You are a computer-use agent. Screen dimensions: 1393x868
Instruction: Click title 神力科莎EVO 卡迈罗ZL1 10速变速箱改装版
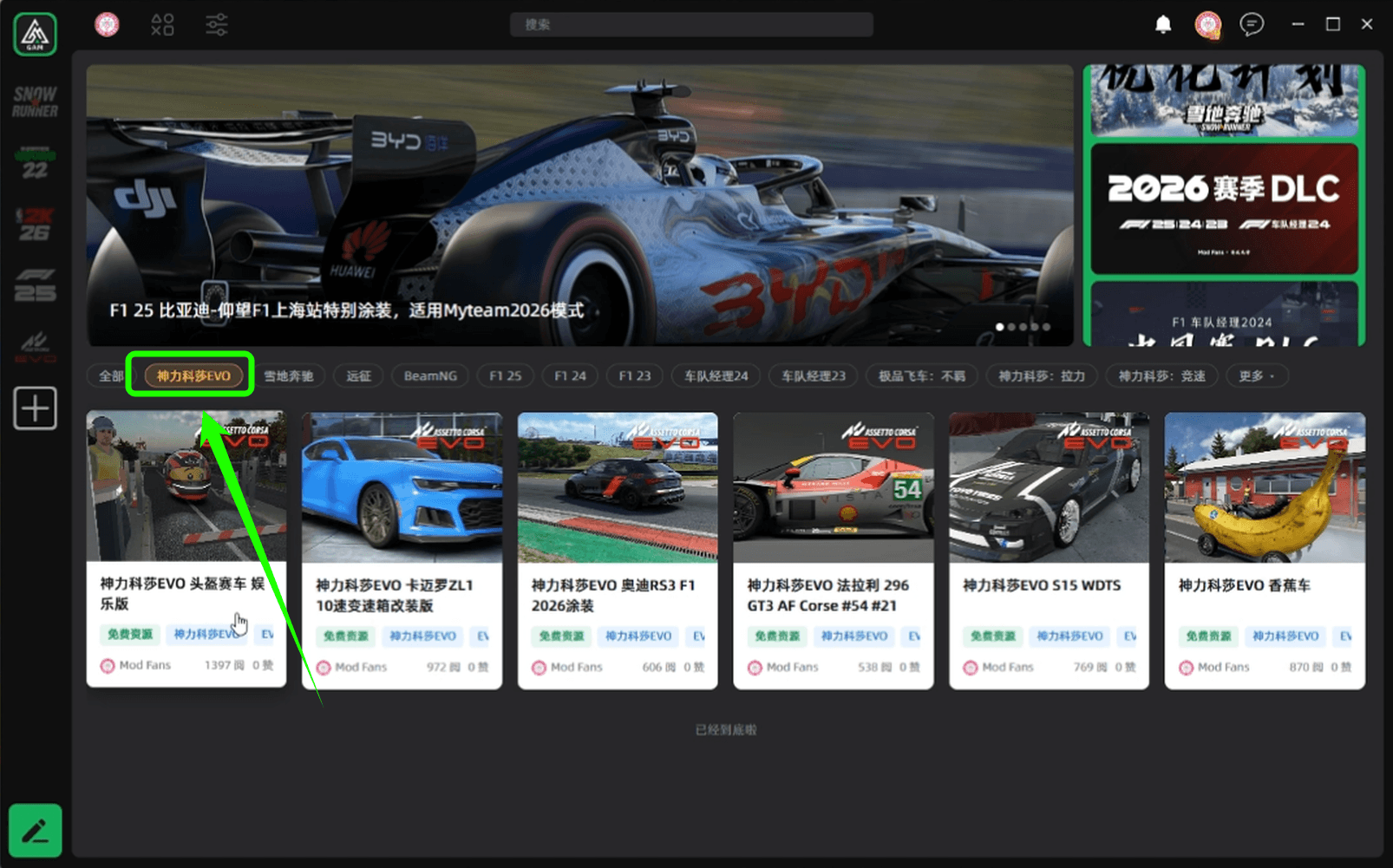coord(395,595)
